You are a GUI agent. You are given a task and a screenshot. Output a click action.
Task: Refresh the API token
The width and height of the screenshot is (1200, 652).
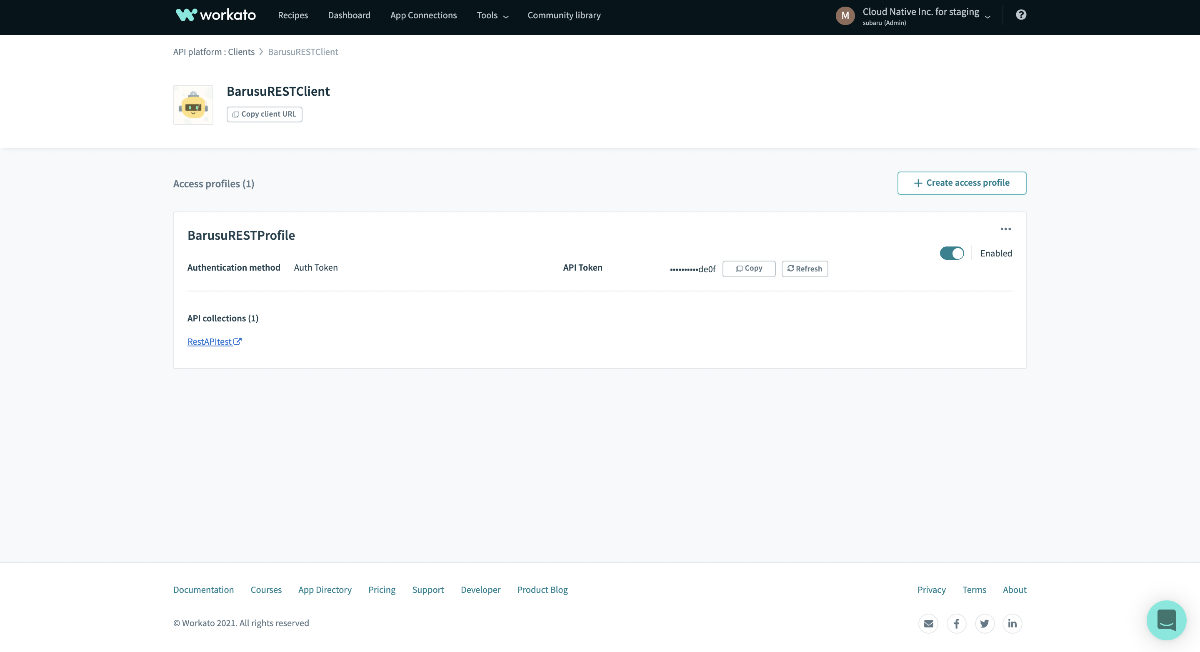(805, 269)
